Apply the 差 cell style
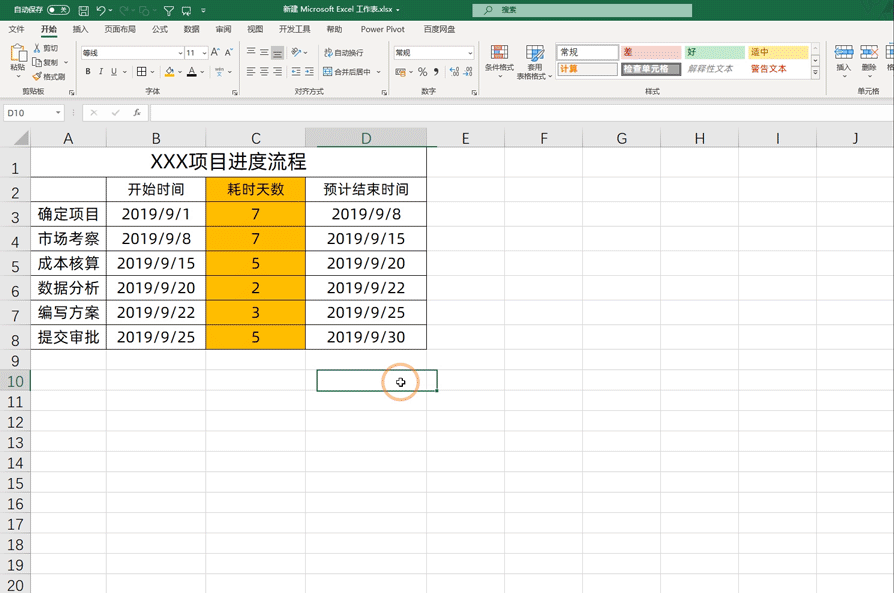Screen dimensions: 894x593 coord(651,52)
